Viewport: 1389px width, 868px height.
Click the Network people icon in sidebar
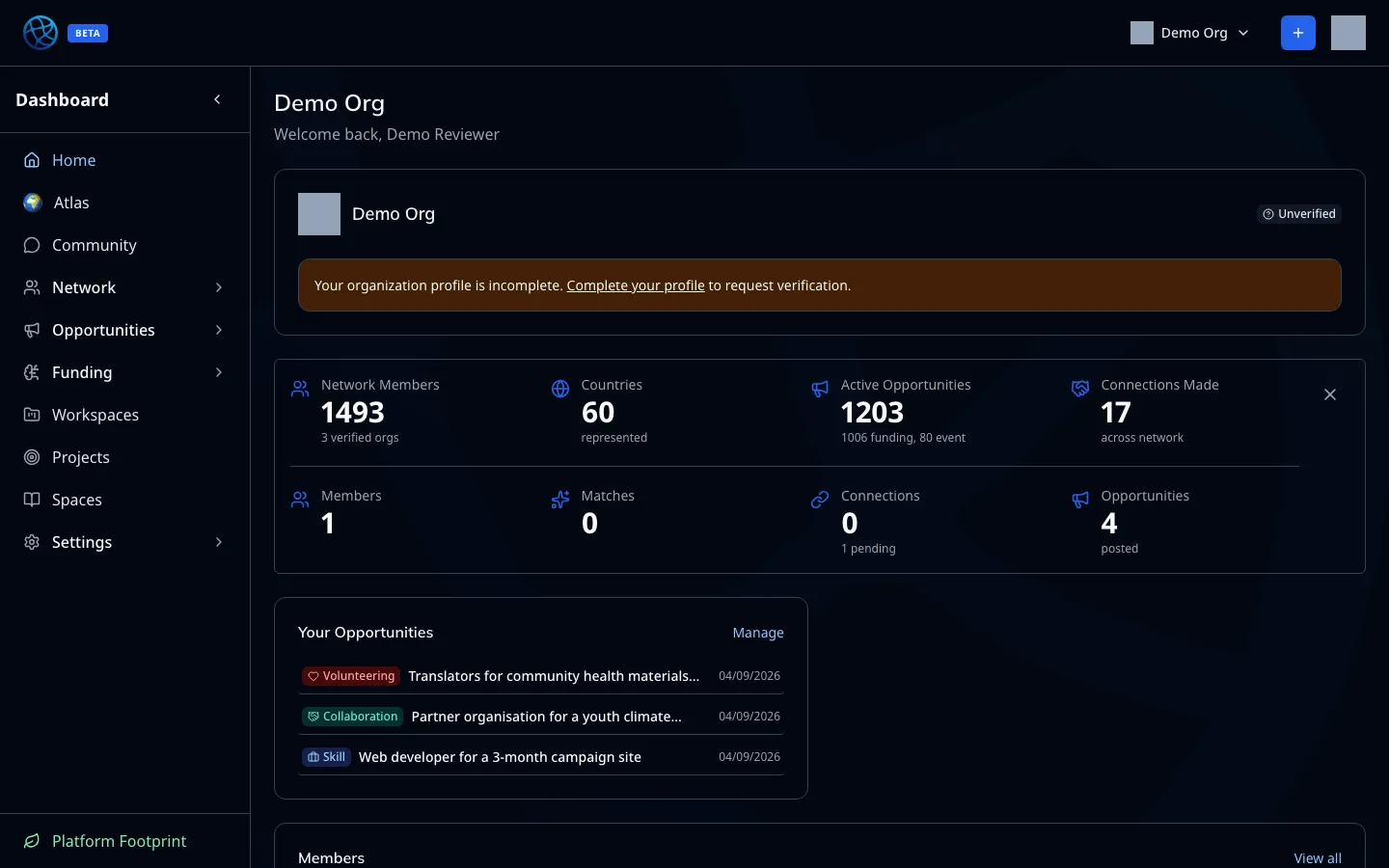click(32, 287)
